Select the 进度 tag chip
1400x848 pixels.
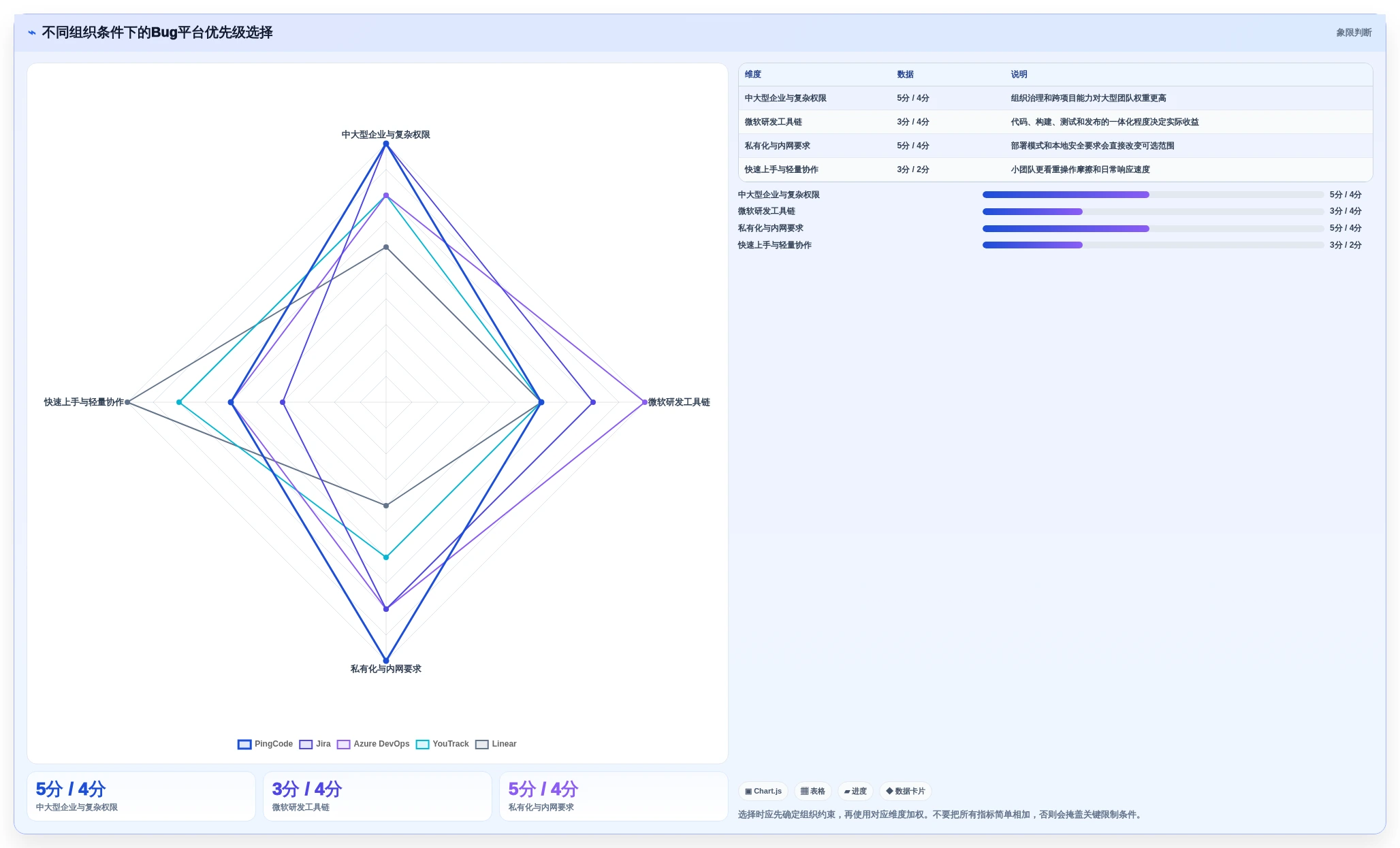[855, 791]
